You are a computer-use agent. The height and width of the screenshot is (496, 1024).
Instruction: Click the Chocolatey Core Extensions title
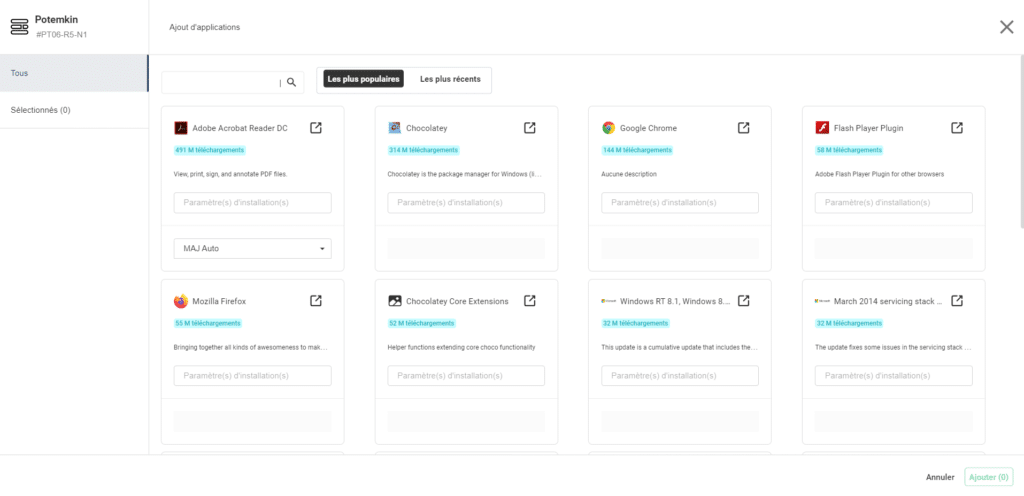(x=457, y=302)
